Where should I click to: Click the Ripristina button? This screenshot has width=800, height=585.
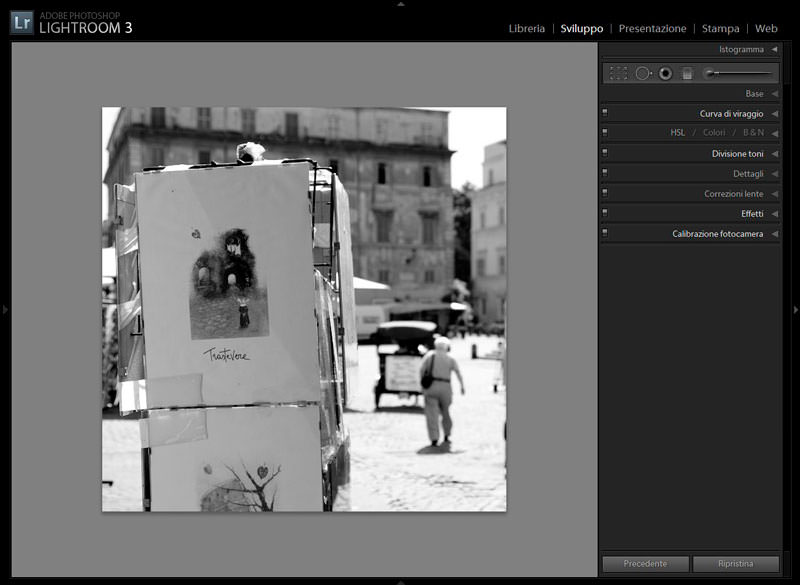tap(735, 564)
